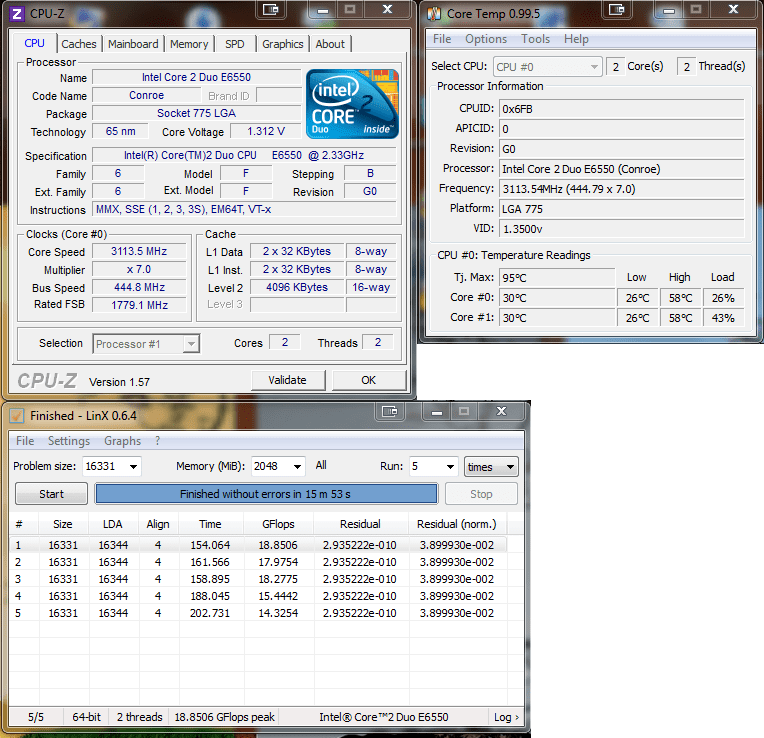Minimize the Core Temp window

click(x=668, y=9)
